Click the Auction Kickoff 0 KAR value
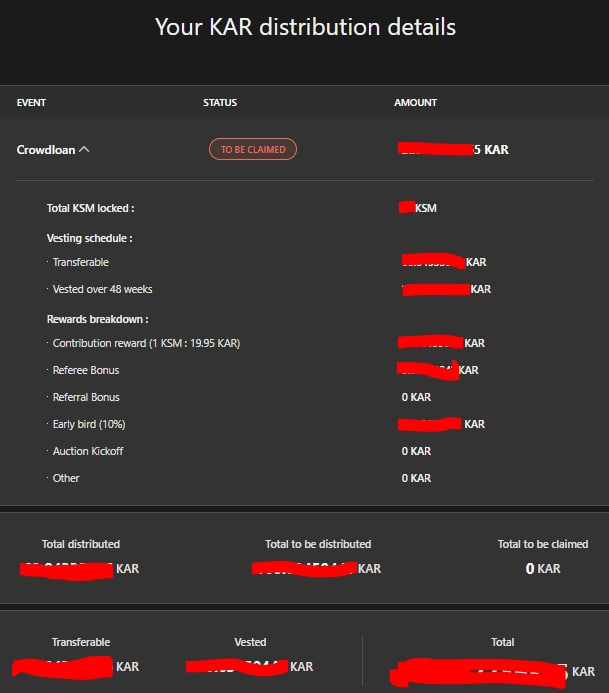The height and width of the screenshot is (693, 609). coord(416,451)
